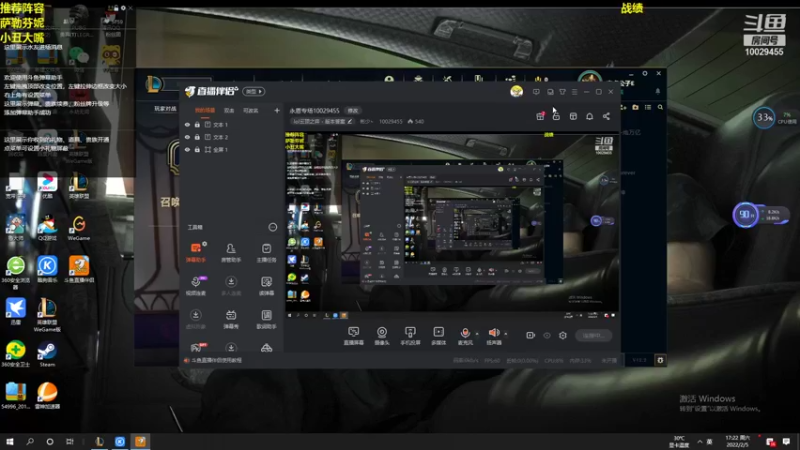Image resolution: width=800 pixels, height=450 pixels.
Task: Switch to the first scene tab
Action: 205,110
